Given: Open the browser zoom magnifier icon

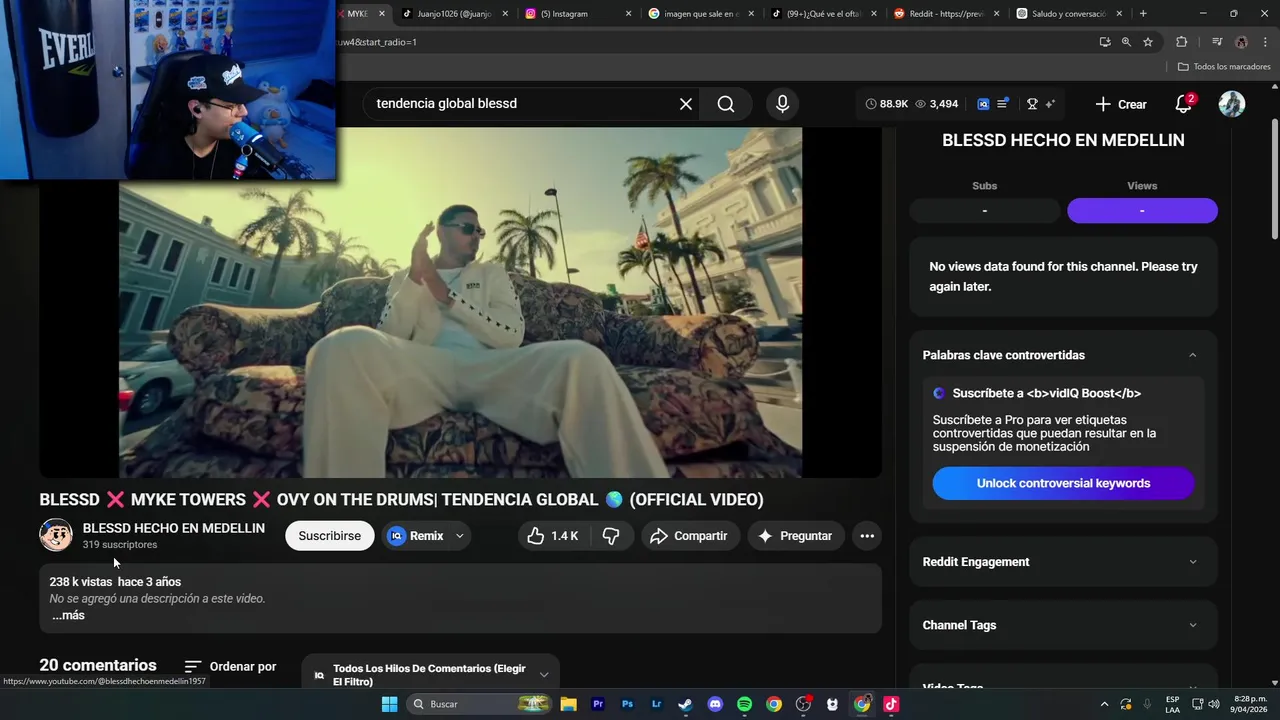Looking at the screenshot, I should (x=1126, y=42).
